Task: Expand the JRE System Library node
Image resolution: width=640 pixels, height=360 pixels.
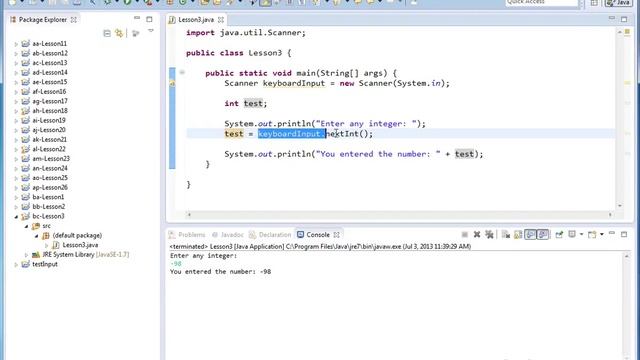Action: click(x=27, y=255)
